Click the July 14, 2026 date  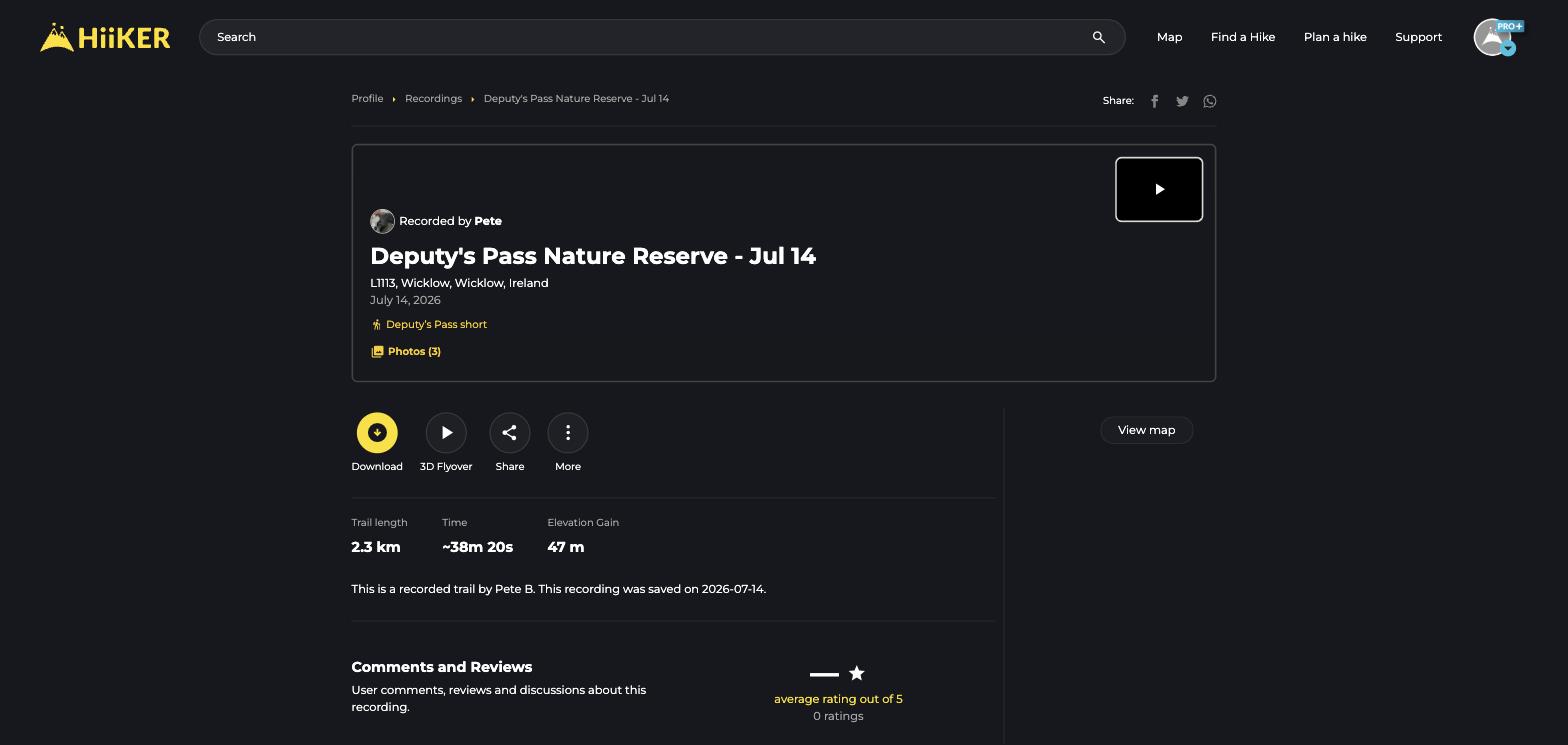click(x=405, y=300)
